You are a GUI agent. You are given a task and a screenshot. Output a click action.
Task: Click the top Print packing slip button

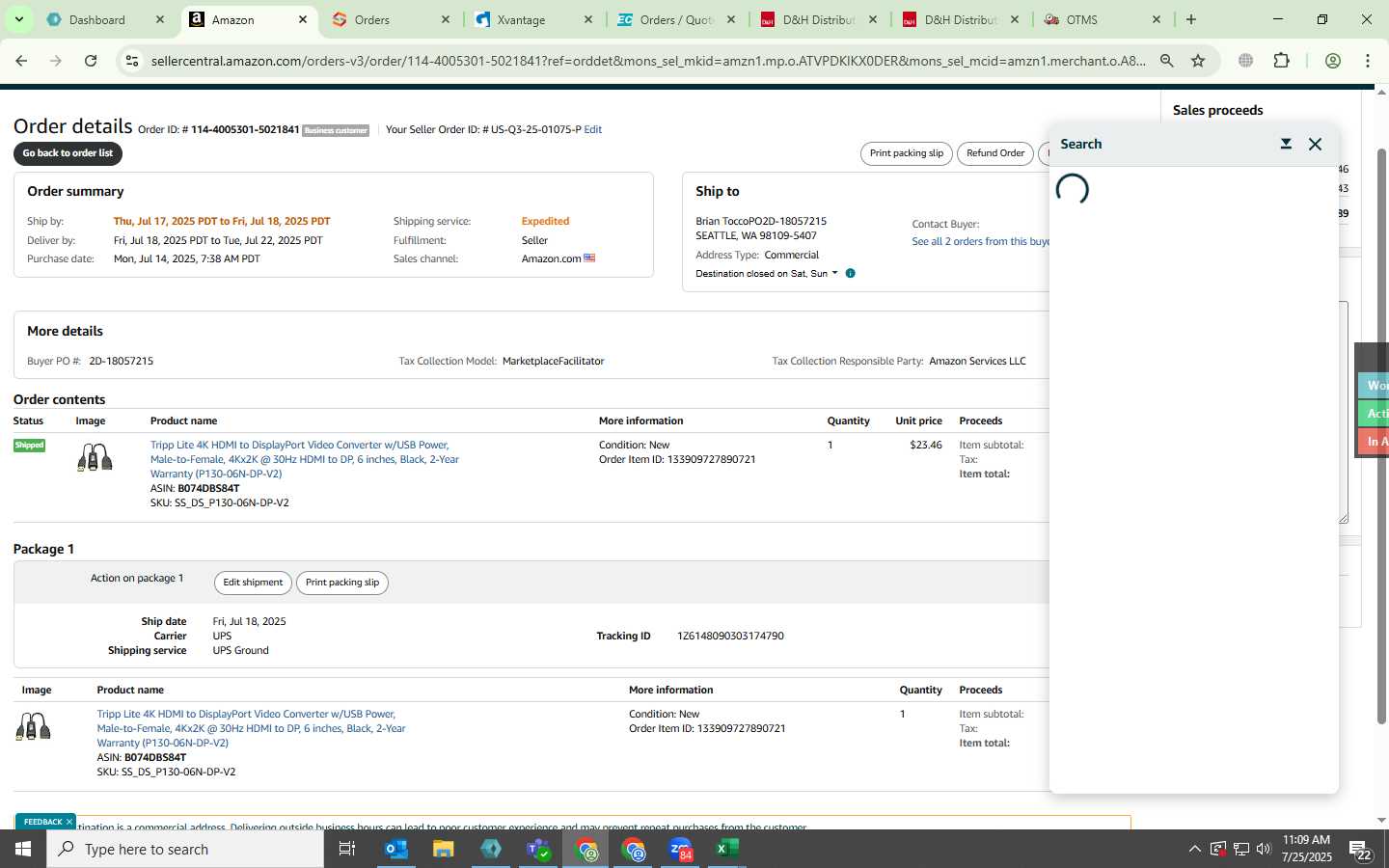pyautogui.click(x=906, y=153)
